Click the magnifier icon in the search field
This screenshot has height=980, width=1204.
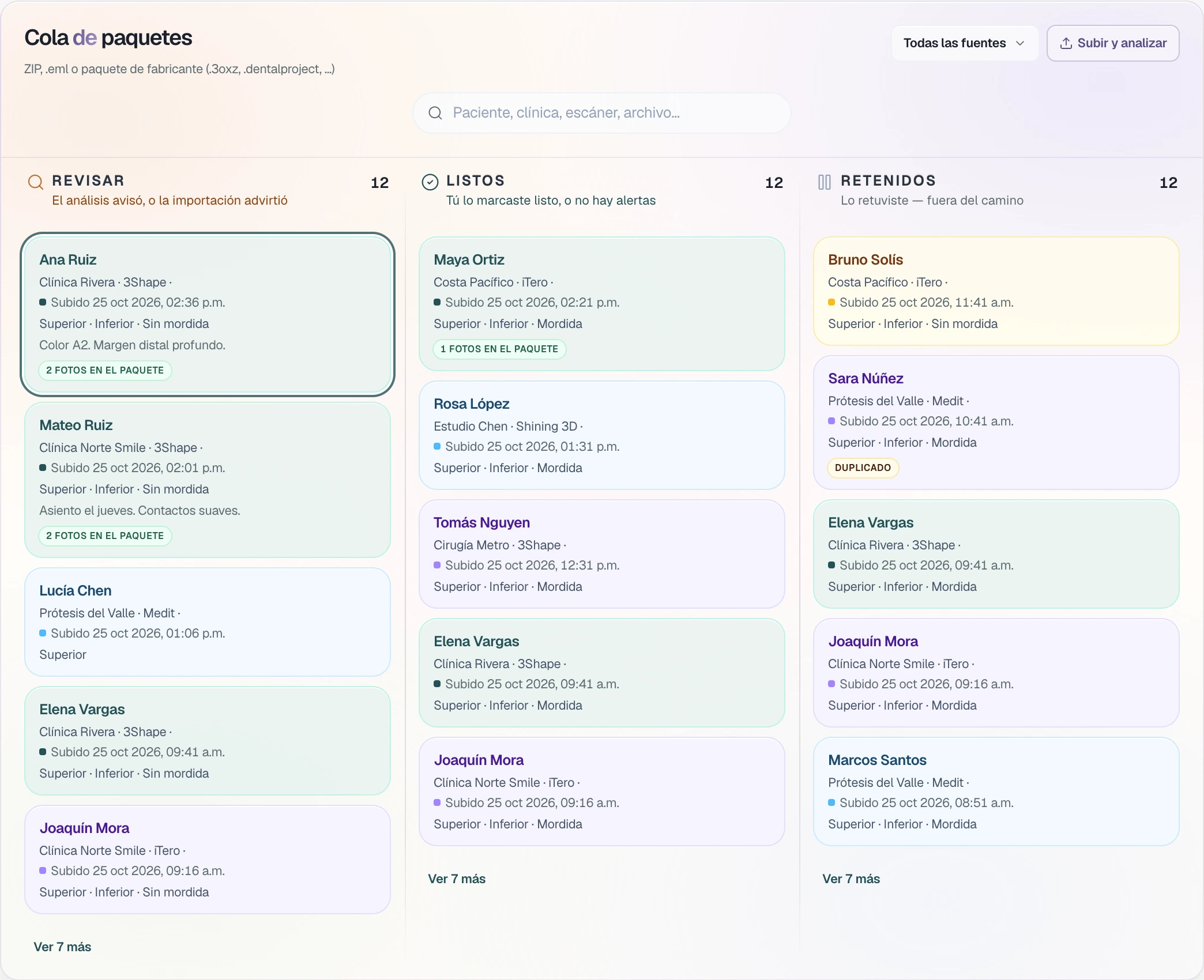point(435,113)
